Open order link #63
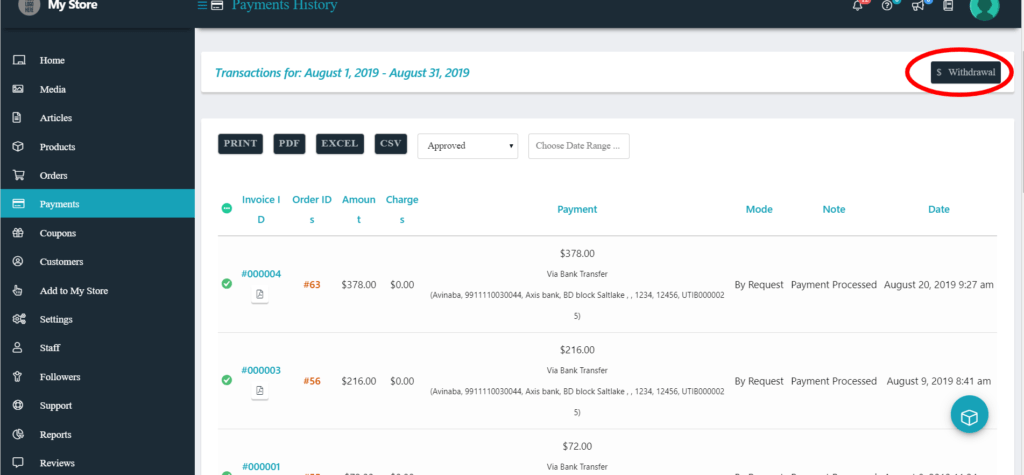The width and height of the screenshot is (1024, 475). click(312, 284)
